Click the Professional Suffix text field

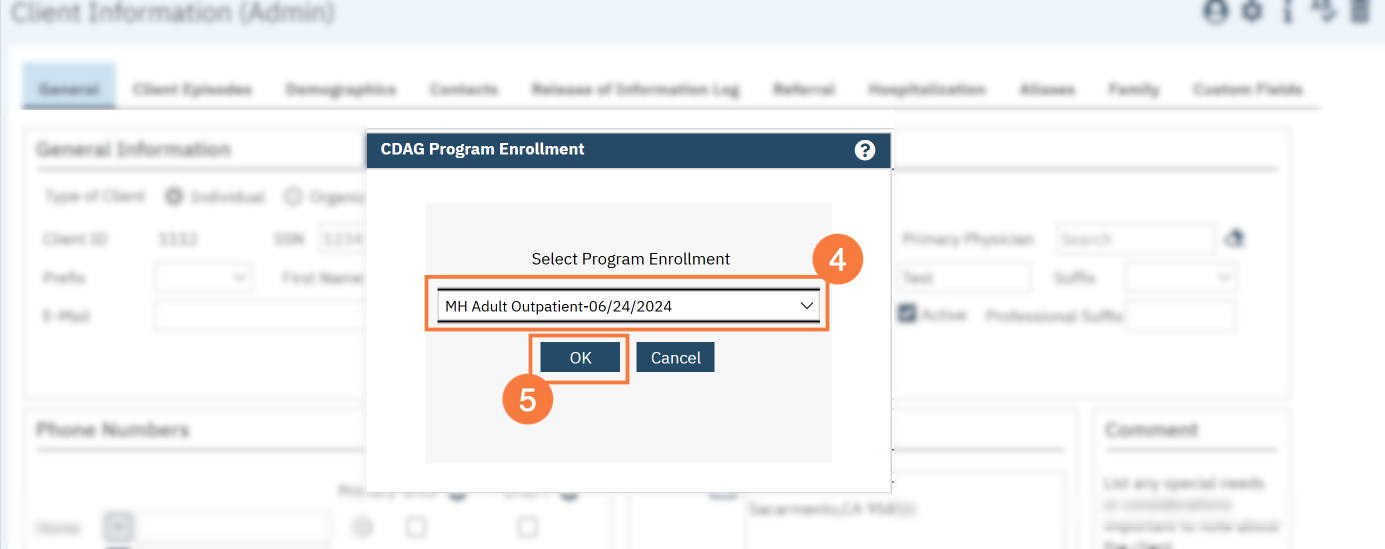[1179, 316]
